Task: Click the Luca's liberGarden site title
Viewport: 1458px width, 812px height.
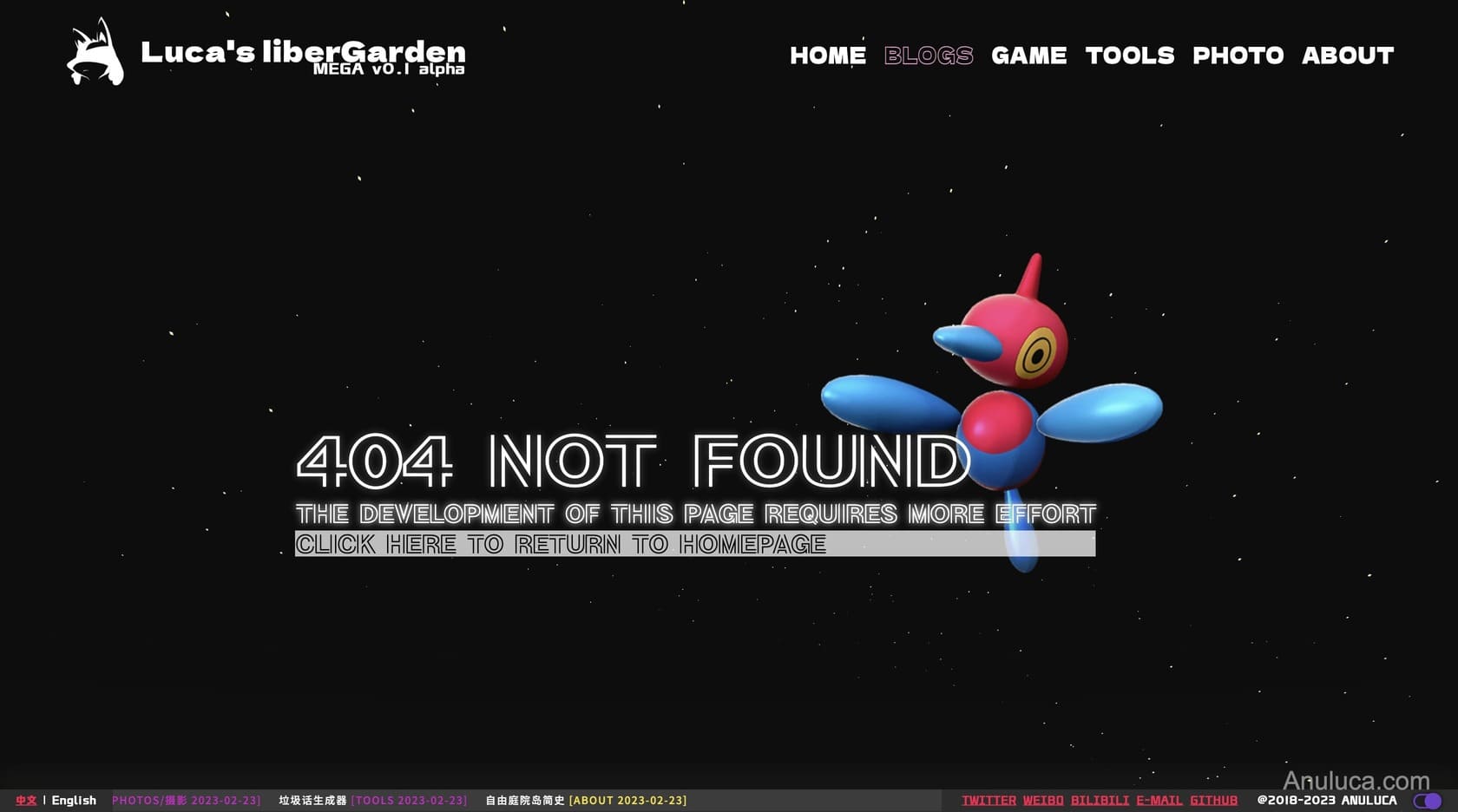Action: (x=302, y=52)
